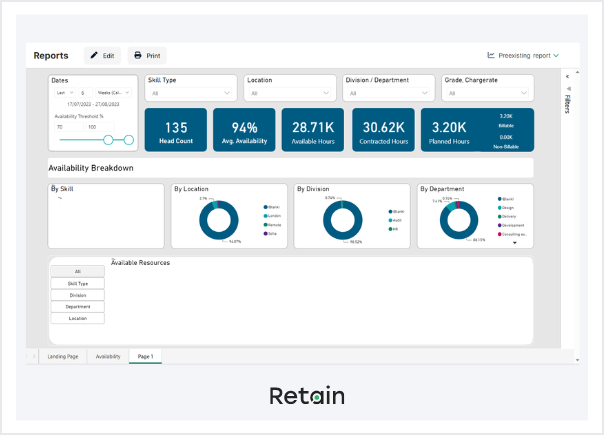
Task: Click the Head Count card
Action: [x=176, y=131]
